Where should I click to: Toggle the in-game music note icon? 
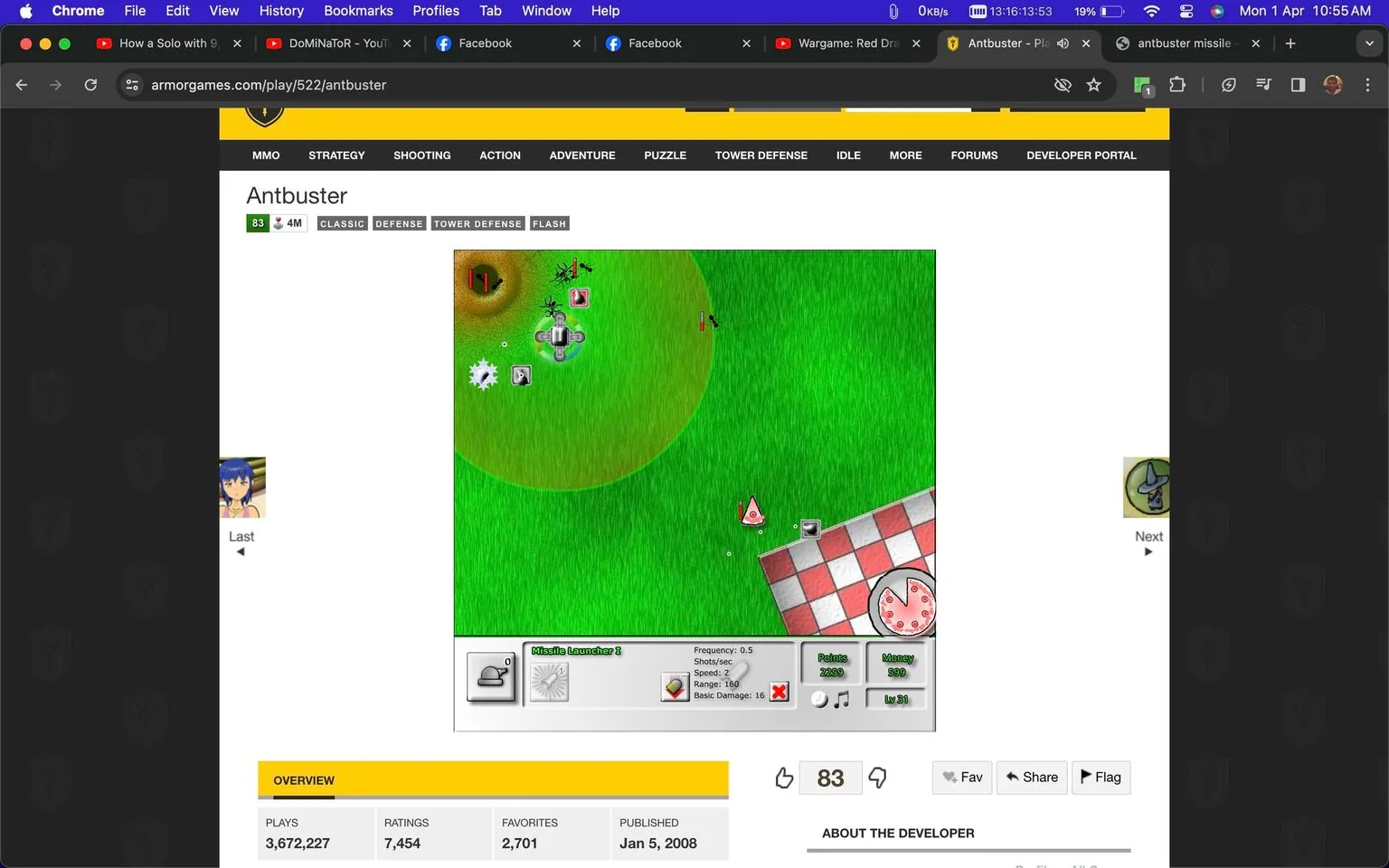(840, 696)
